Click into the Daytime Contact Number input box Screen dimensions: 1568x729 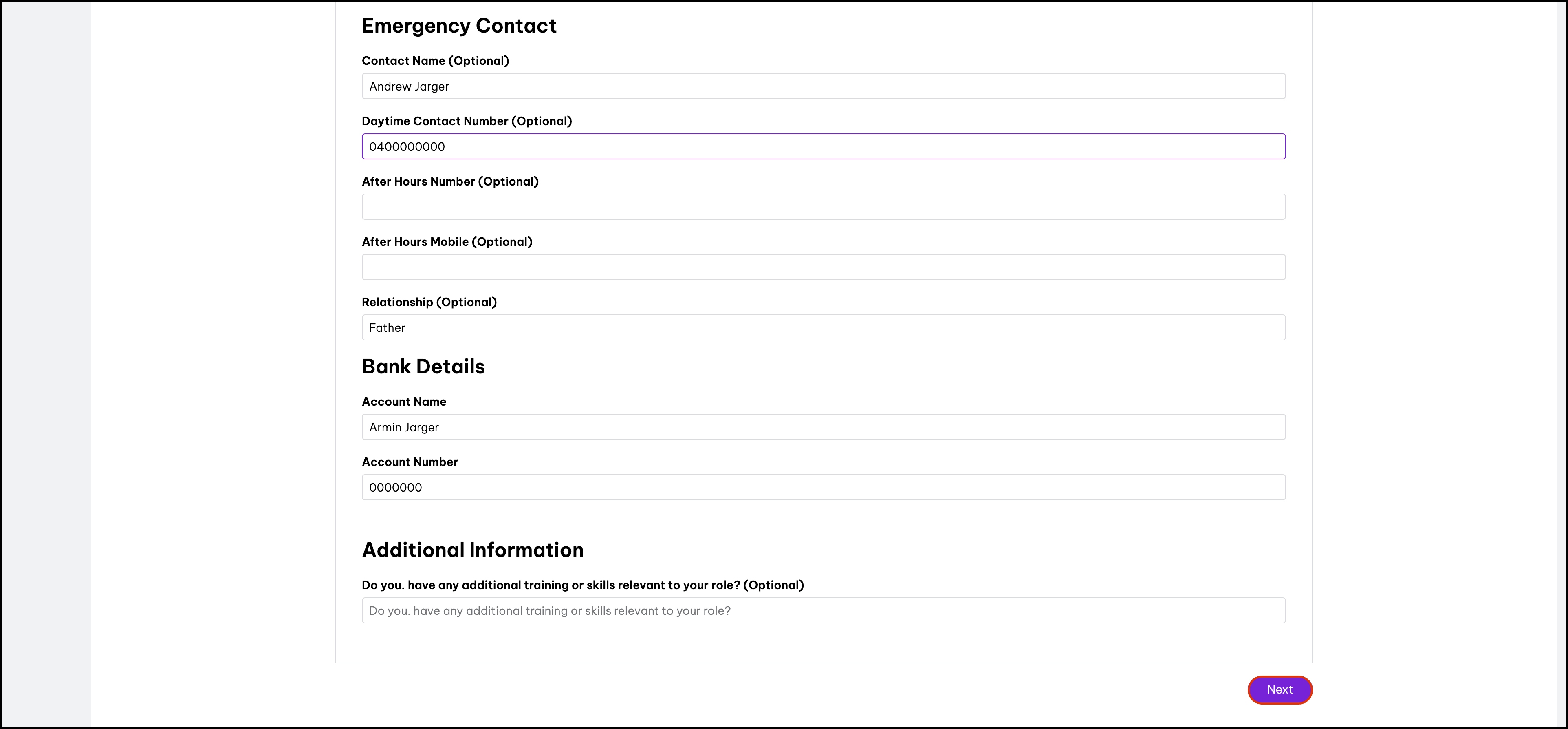point(823,147)
